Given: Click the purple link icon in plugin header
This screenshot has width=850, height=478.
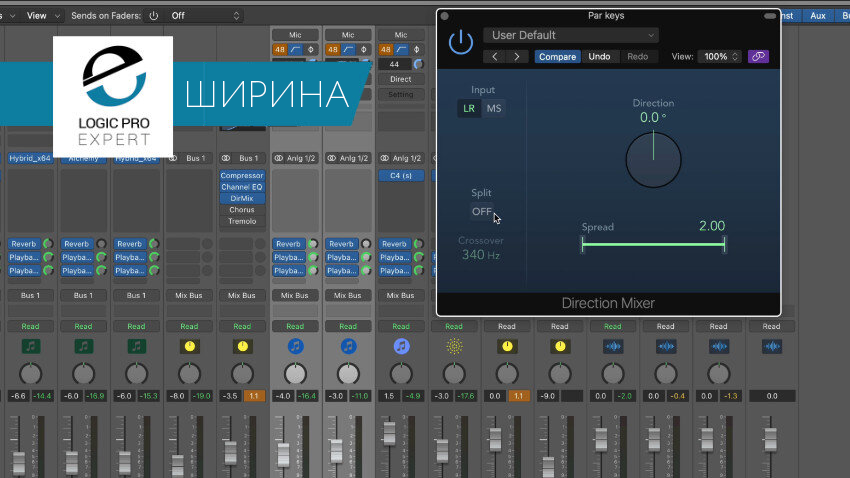Looking at the screenshot, I should (758, 56).
